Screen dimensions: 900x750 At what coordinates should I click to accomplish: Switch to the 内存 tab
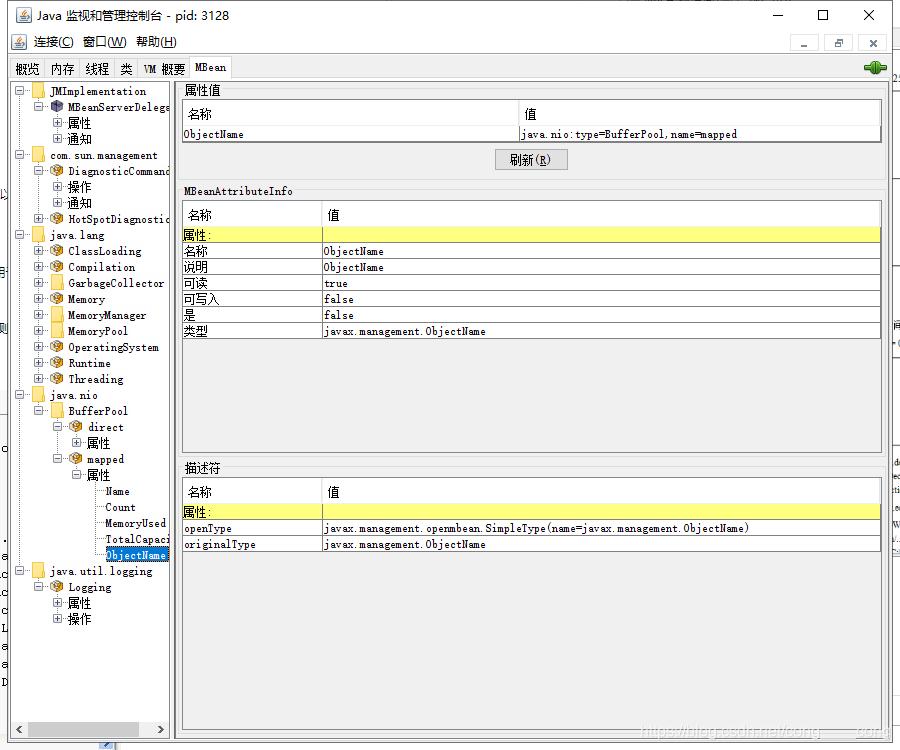coord(62,69)
